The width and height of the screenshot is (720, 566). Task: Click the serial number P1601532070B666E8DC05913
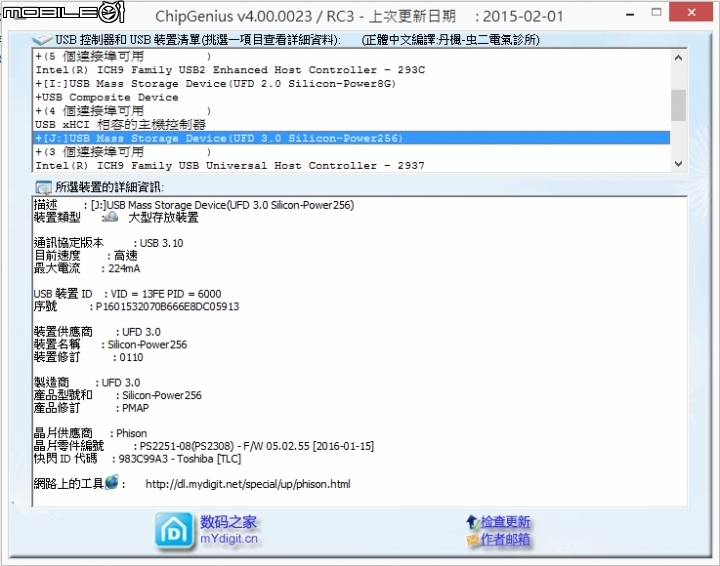click(x=167, y=307)
